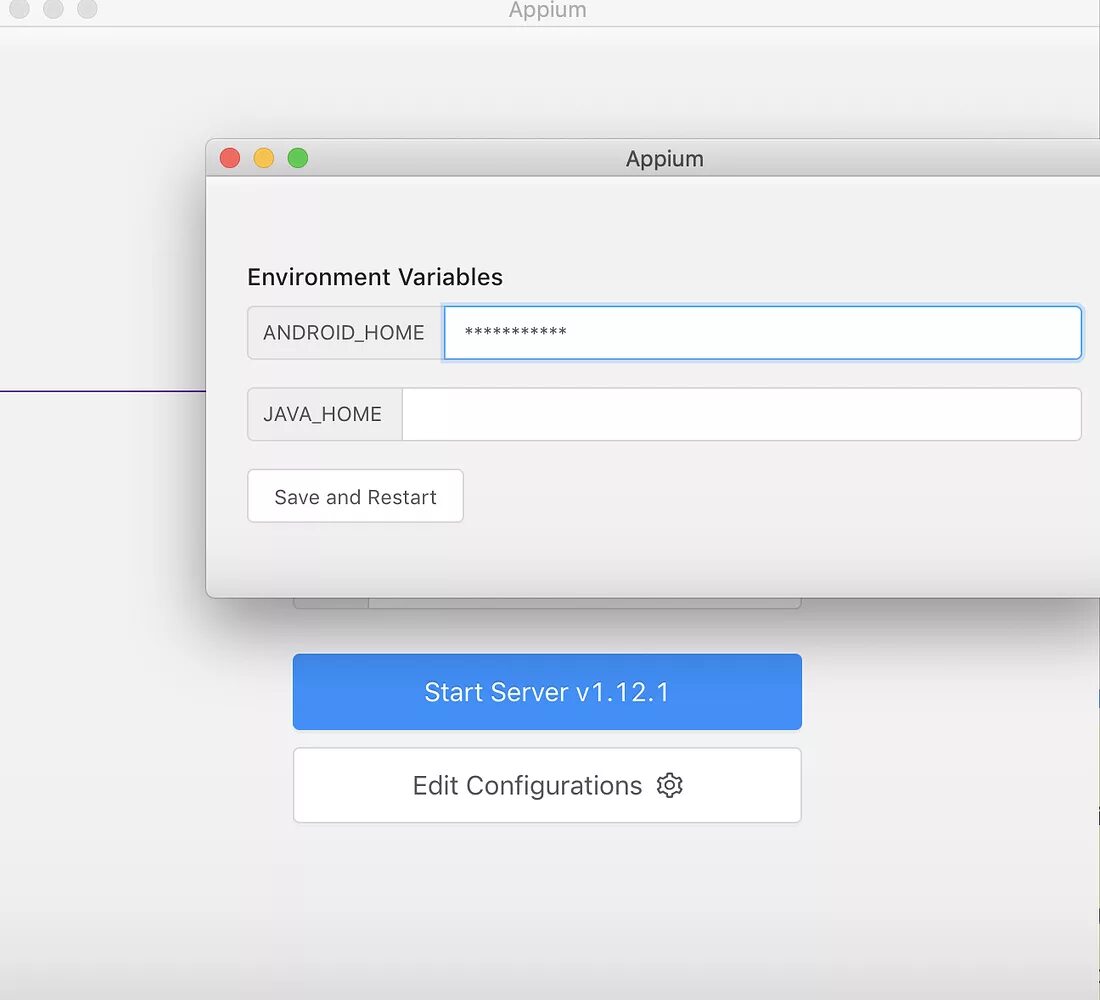Click the ANDROID_HOME input field
This screenshot has height=1000, width=1100.
coord(763,333)
